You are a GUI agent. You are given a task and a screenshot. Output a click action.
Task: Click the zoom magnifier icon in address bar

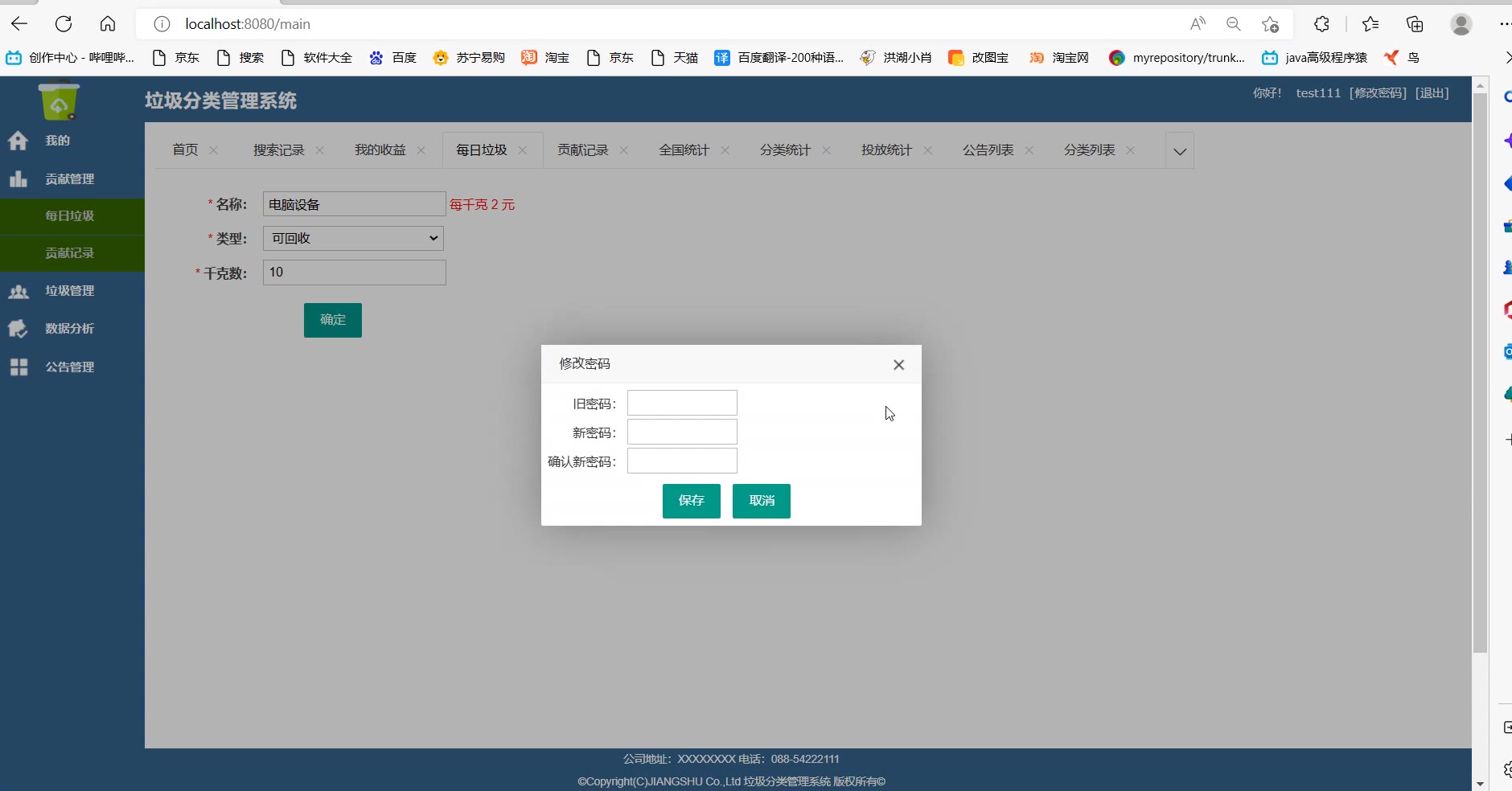[1234, 24]
